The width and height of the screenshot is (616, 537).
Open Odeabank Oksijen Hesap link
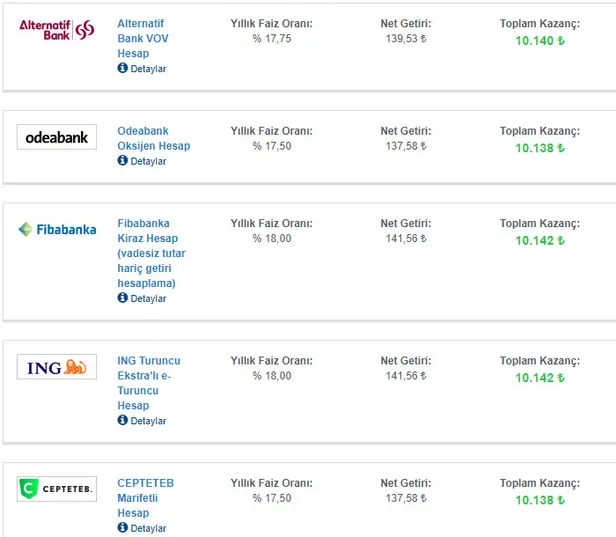pos(153,138)
